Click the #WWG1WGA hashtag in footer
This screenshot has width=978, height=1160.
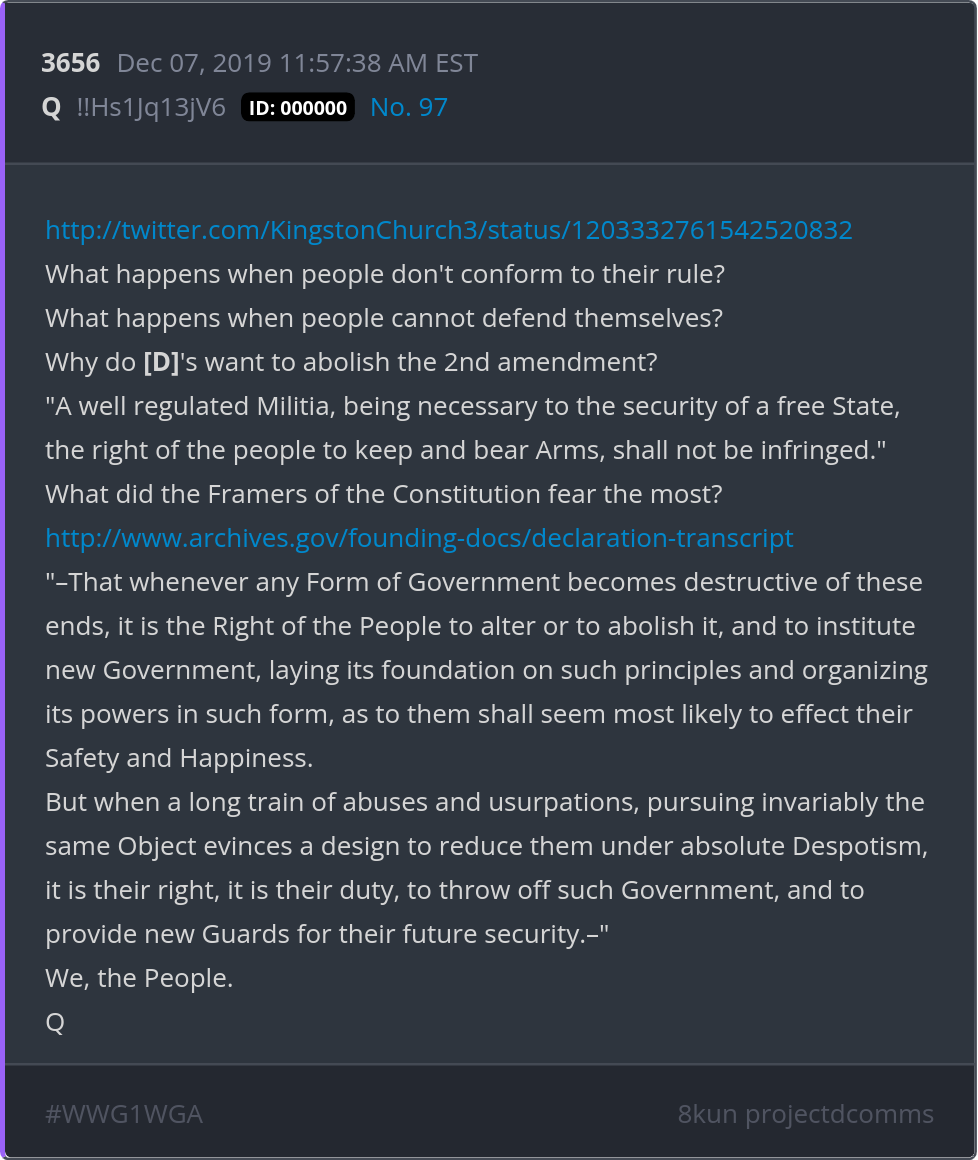pyautogui.click(x=124, y=1114)
